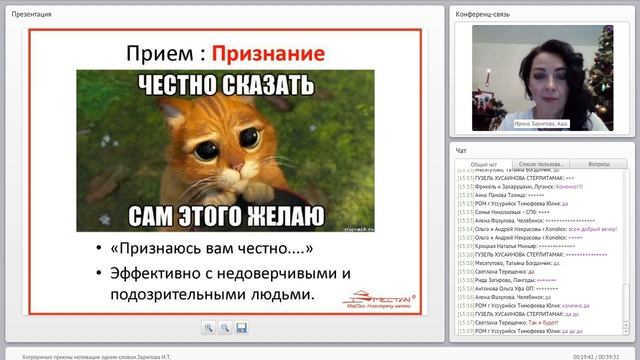Switch to the 'Список пользова...' tab

[541, 164]
